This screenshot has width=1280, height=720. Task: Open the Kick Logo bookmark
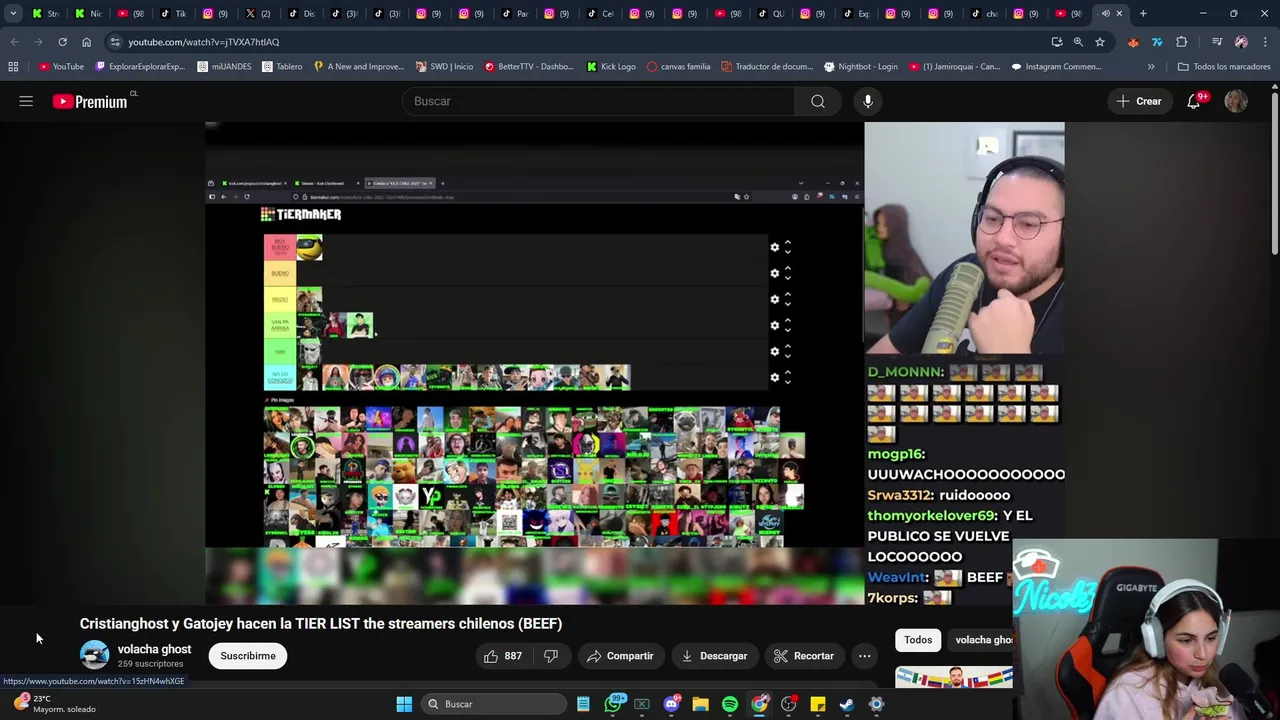pos(611,67)
